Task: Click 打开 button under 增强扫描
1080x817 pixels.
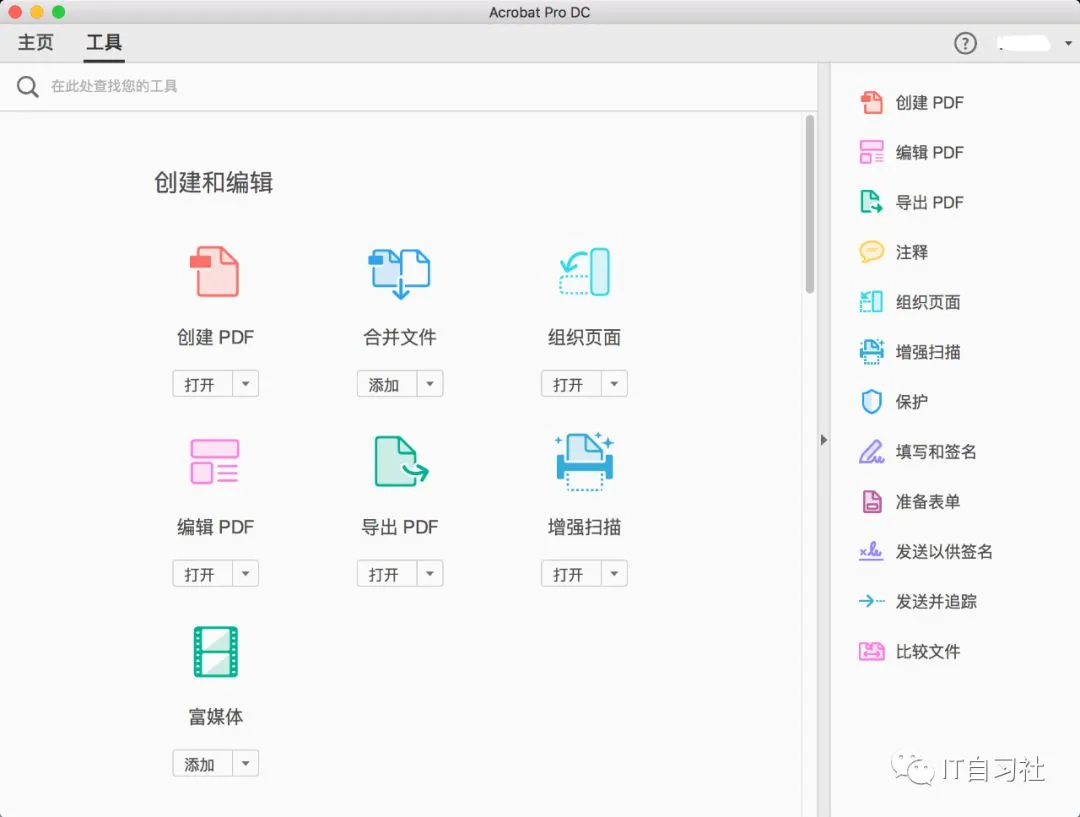Action: click(x=571, y=574)
